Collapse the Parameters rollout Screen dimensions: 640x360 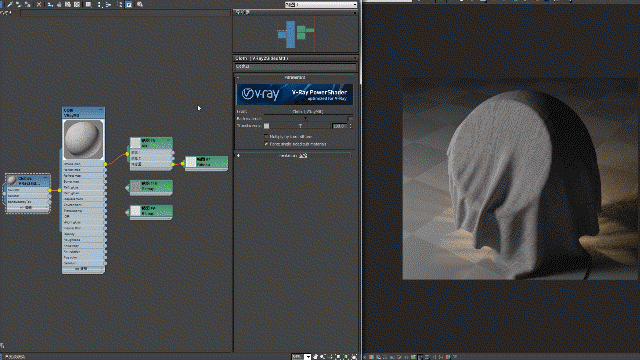(295, 77)
